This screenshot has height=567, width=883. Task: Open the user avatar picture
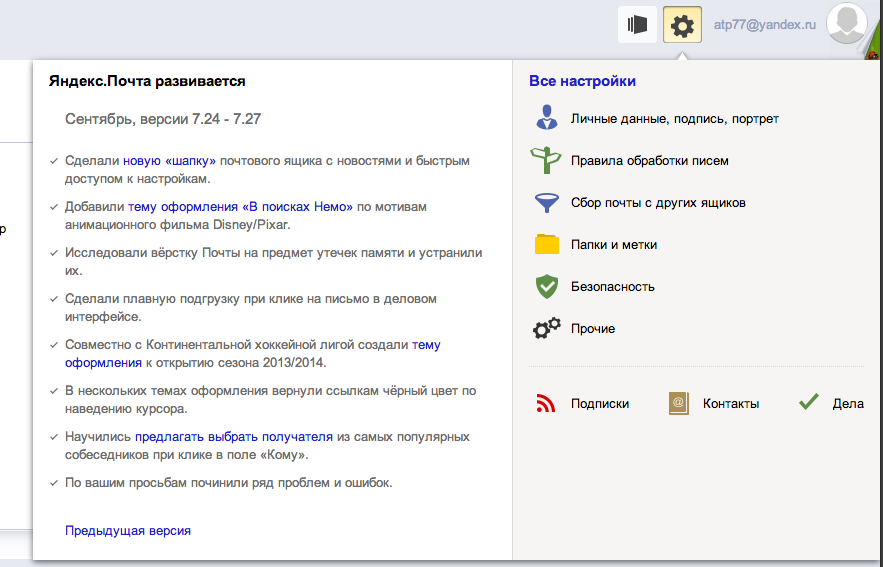click(x=846, y=24)
